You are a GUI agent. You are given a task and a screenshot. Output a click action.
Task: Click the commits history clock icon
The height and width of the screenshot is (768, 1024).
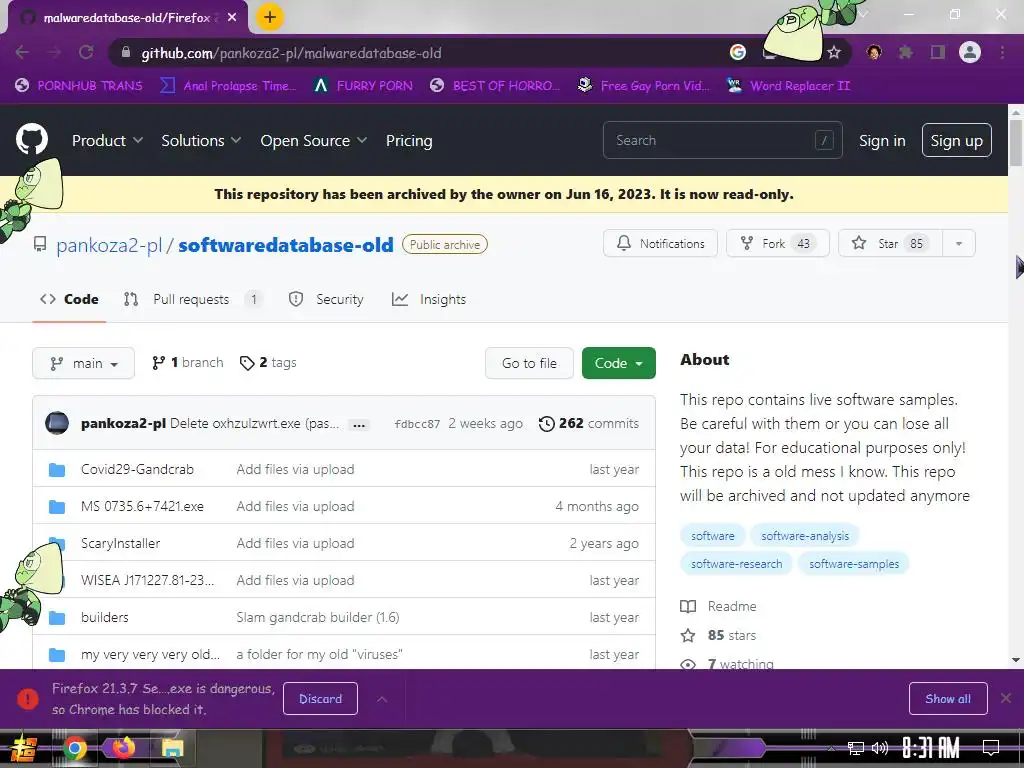546,424
